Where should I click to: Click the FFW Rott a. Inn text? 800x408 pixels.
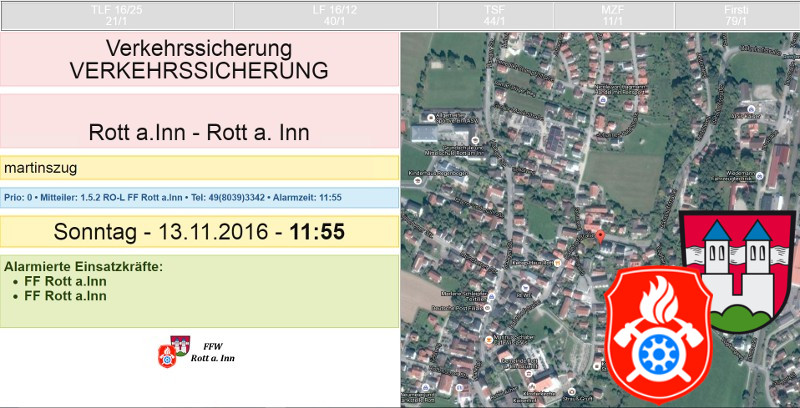(212, 352)
